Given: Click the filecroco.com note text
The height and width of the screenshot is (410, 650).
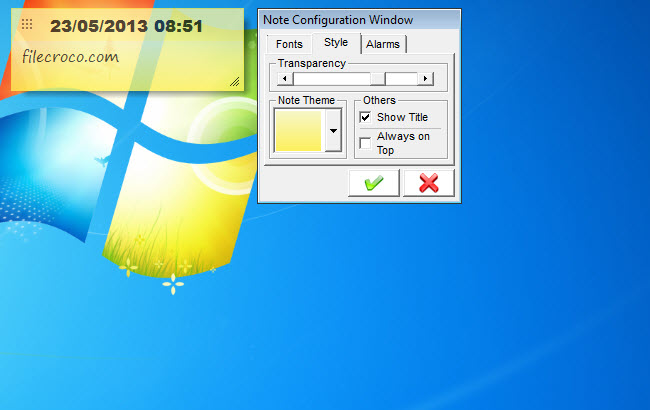Looking at the screenshot, I should coord(70,57).
